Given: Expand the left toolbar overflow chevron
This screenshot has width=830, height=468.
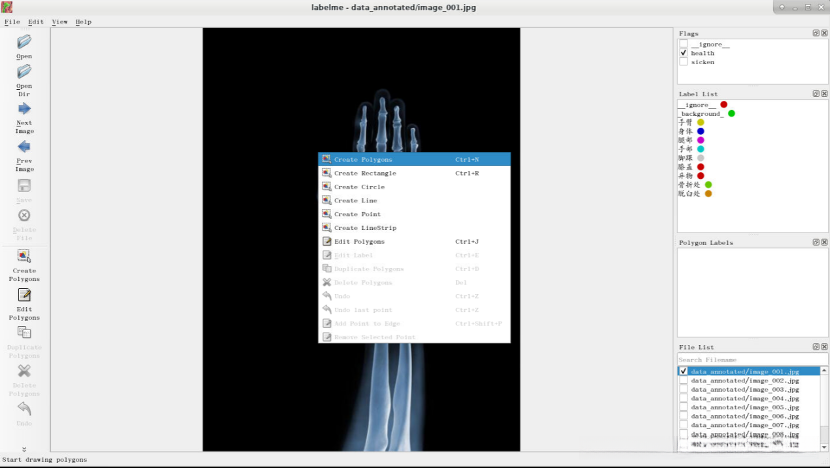Looking at the screenshot, I should [x=24, y=449].
